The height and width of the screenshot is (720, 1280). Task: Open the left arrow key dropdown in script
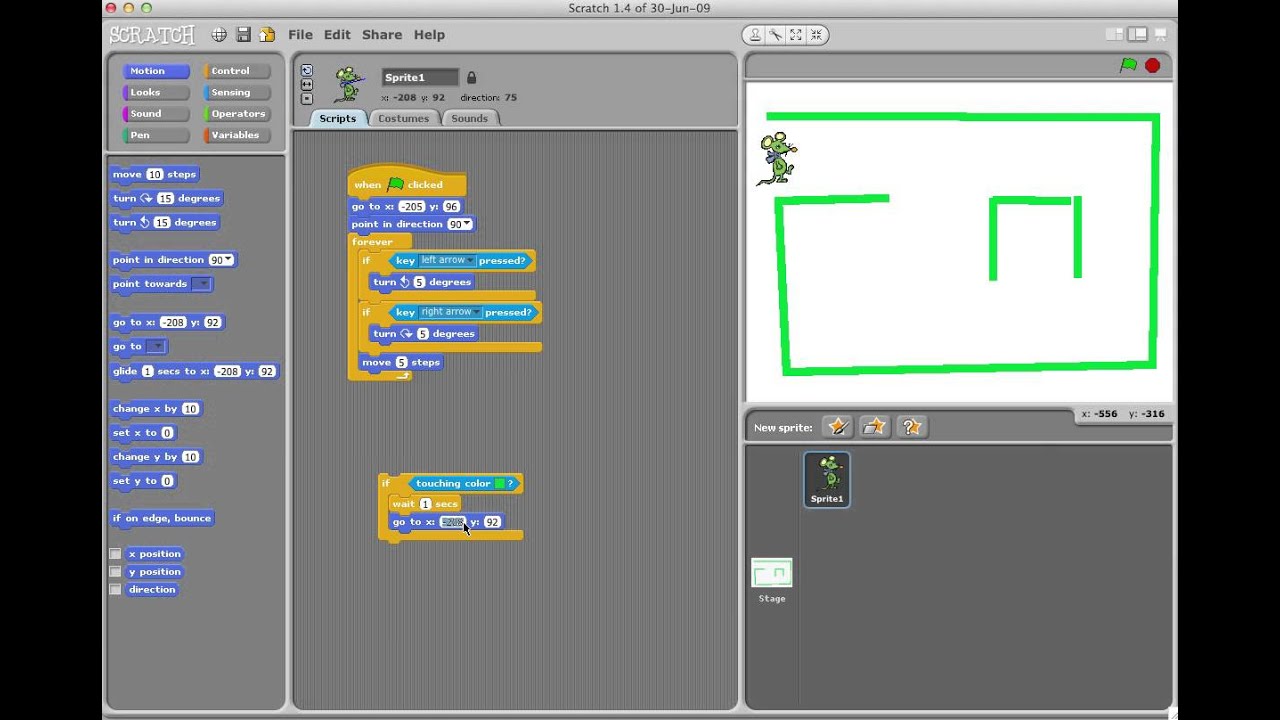click(x=470, y=261)
